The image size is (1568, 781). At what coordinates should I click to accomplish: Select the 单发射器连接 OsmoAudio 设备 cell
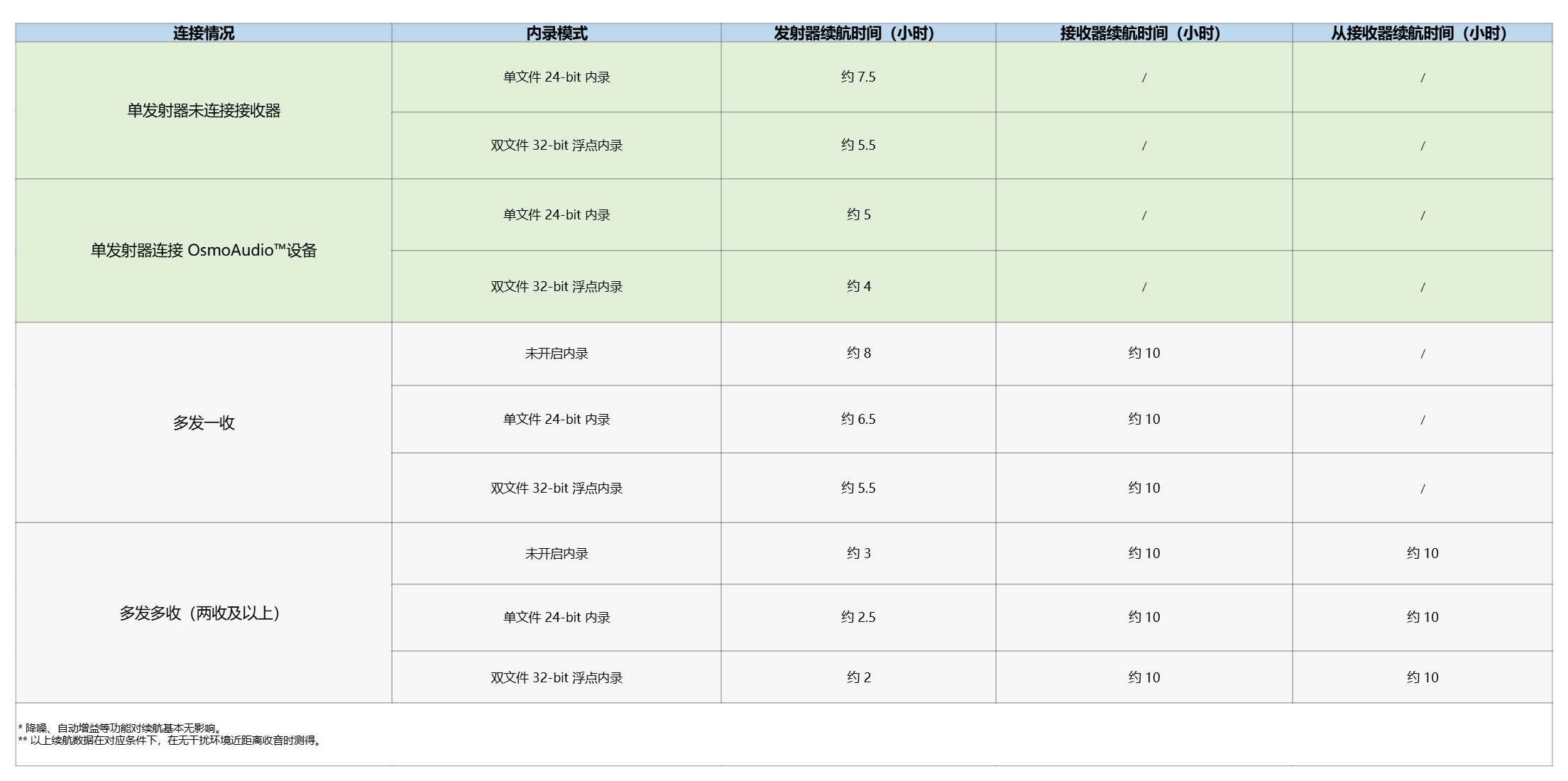click(204, 251)
